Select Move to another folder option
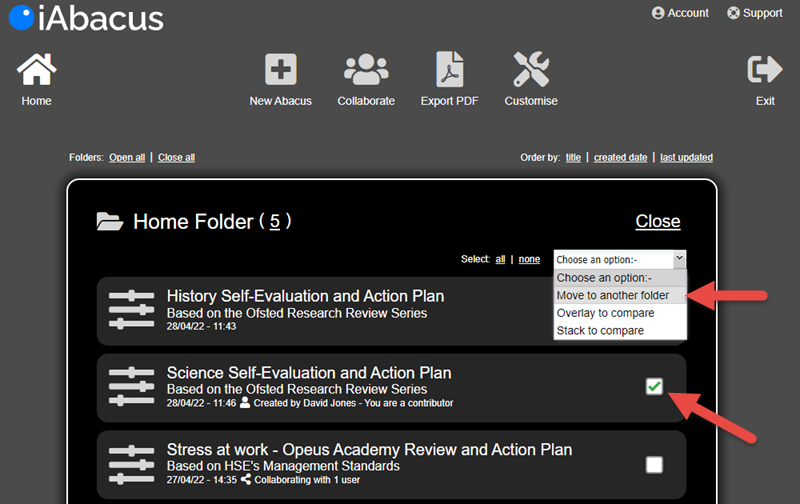 (x=613, y=295)
